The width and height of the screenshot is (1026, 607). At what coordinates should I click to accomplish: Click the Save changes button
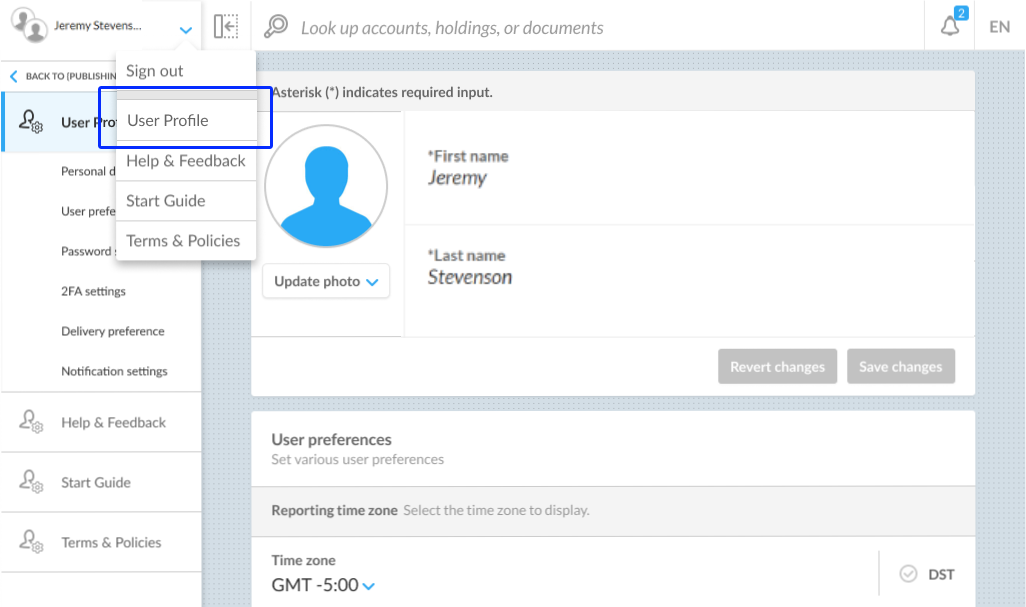(x=900, y=367)
